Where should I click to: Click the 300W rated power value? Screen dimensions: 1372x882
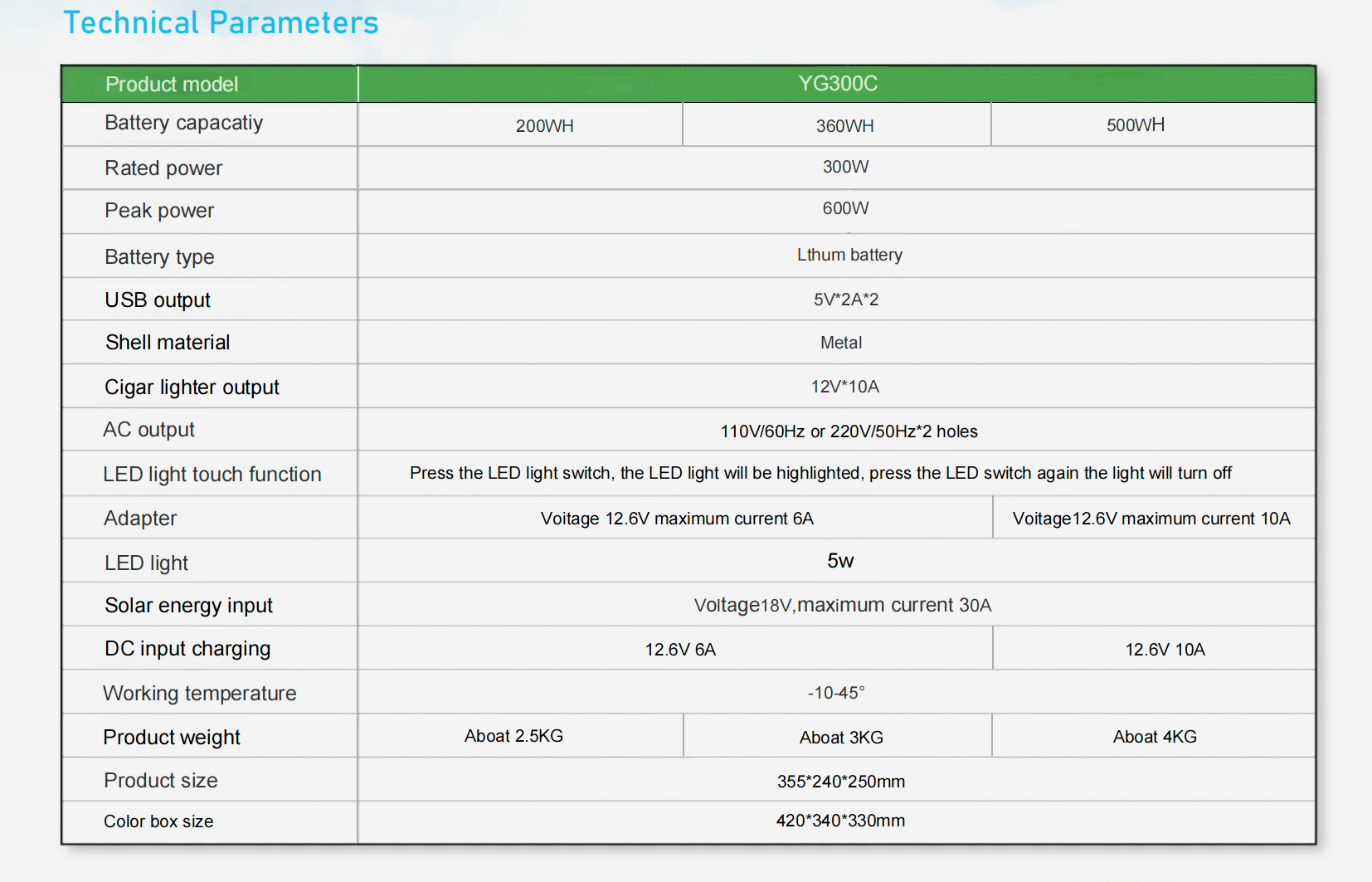pyautogui.click(x=845, y=167)
